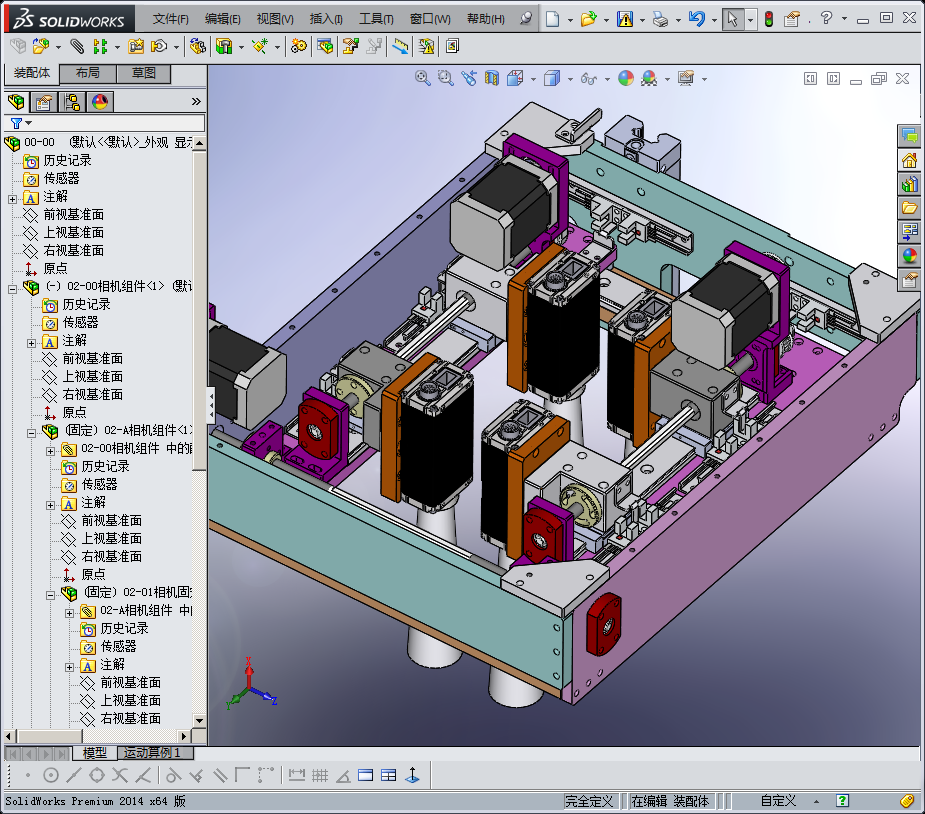
Task: Collapse the (固定) 02-A相机组件 node
Action: pyautogui.click(x=31, y=433)
